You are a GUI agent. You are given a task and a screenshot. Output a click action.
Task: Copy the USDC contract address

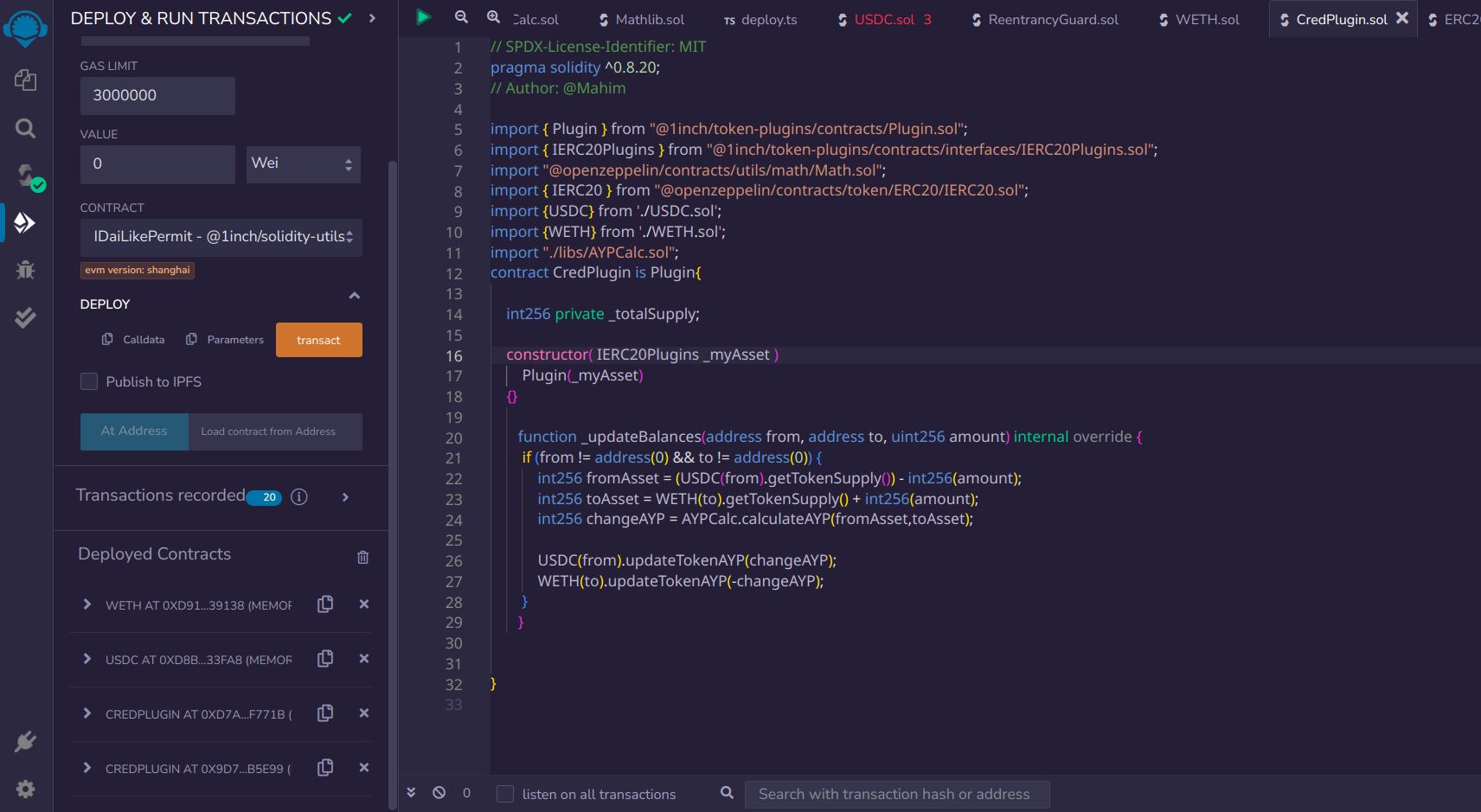pyautogui.click(x=325, y=658)
